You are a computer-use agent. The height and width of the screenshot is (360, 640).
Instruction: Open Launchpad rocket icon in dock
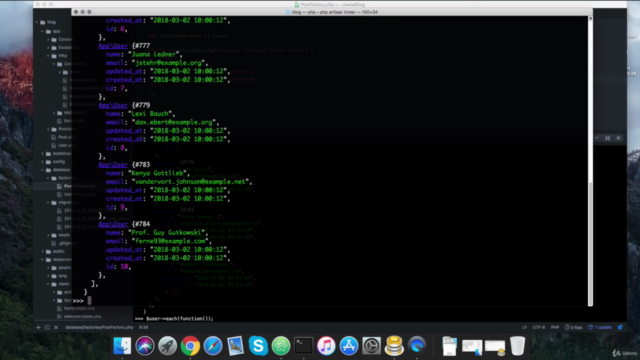167,346
